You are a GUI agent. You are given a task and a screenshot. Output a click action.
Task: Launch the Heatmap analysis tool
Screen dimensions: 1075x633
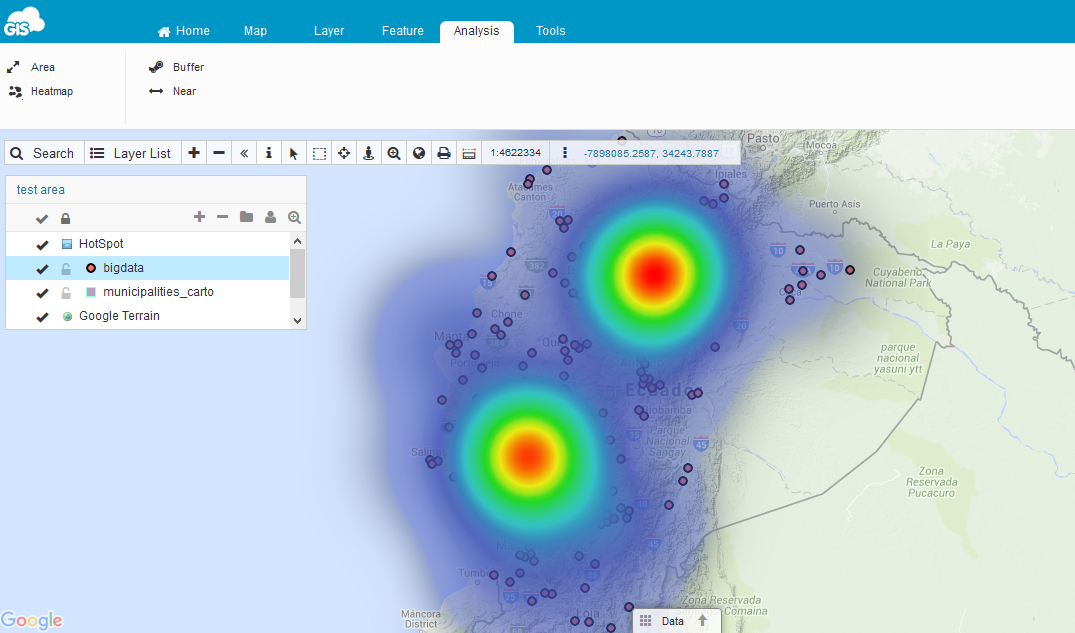click(40, 91)
